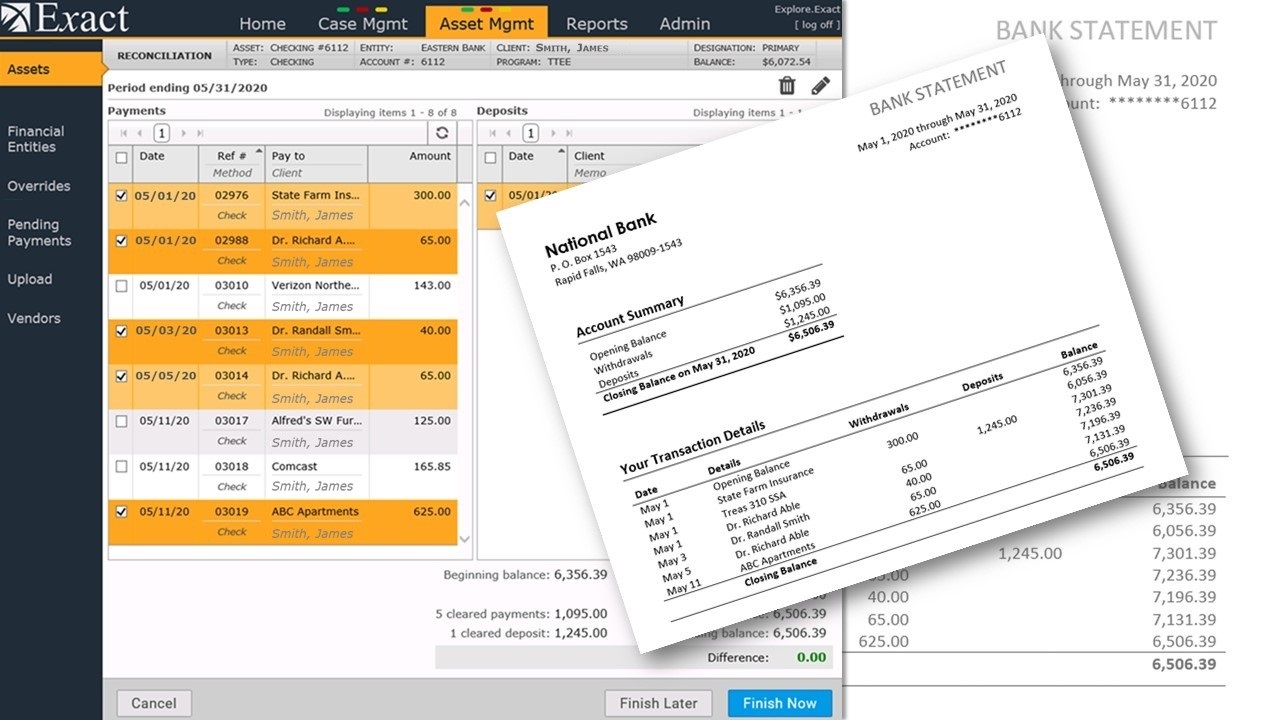Go to previous page of Deposits
The width and height of the screenshot is (1280, 720).
509,133
